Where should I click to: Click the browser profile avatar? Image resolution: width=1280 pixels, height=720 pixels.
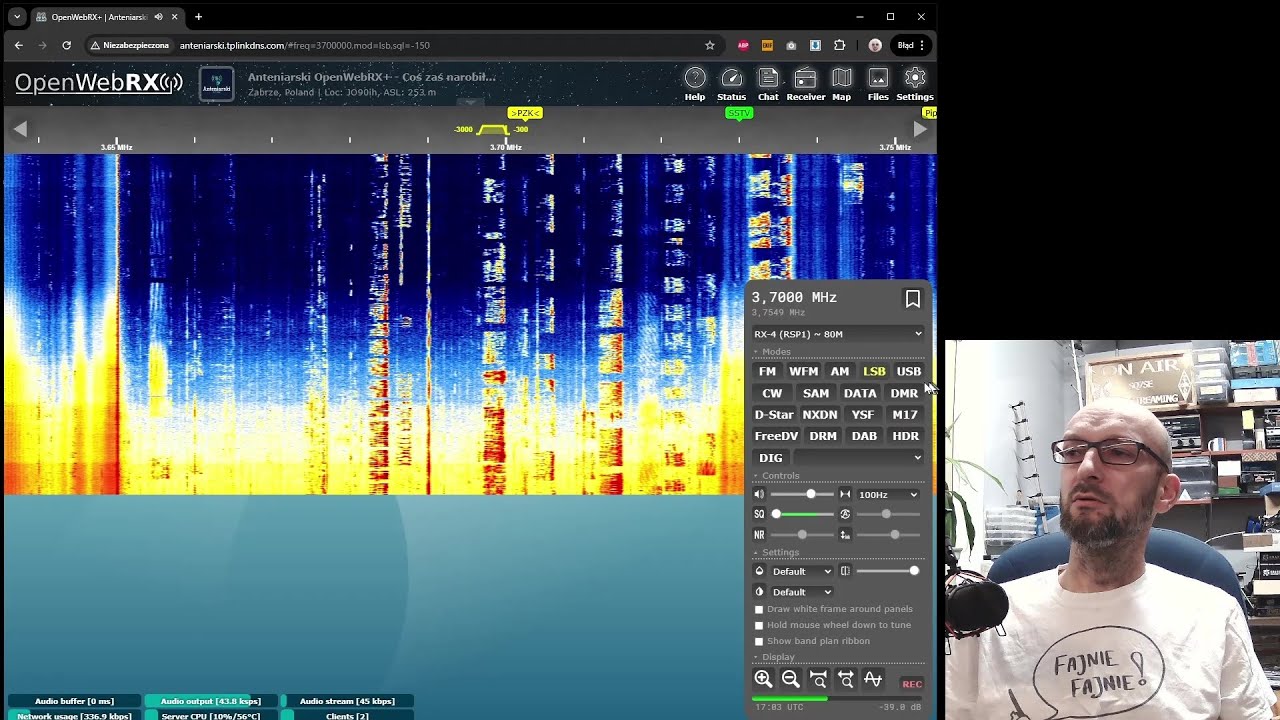tap(875, 45)
